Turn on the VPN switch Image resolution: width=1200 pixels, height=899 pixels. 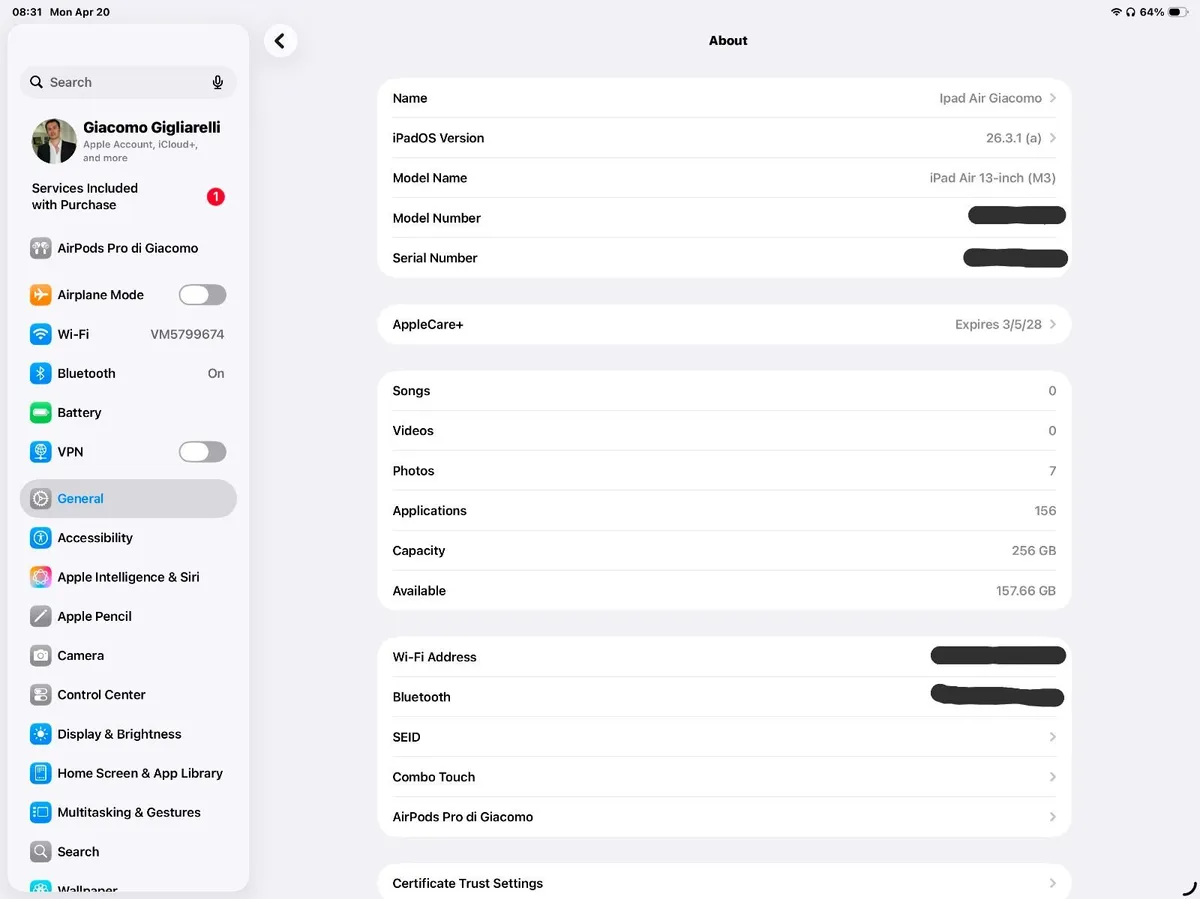[202, 451]
